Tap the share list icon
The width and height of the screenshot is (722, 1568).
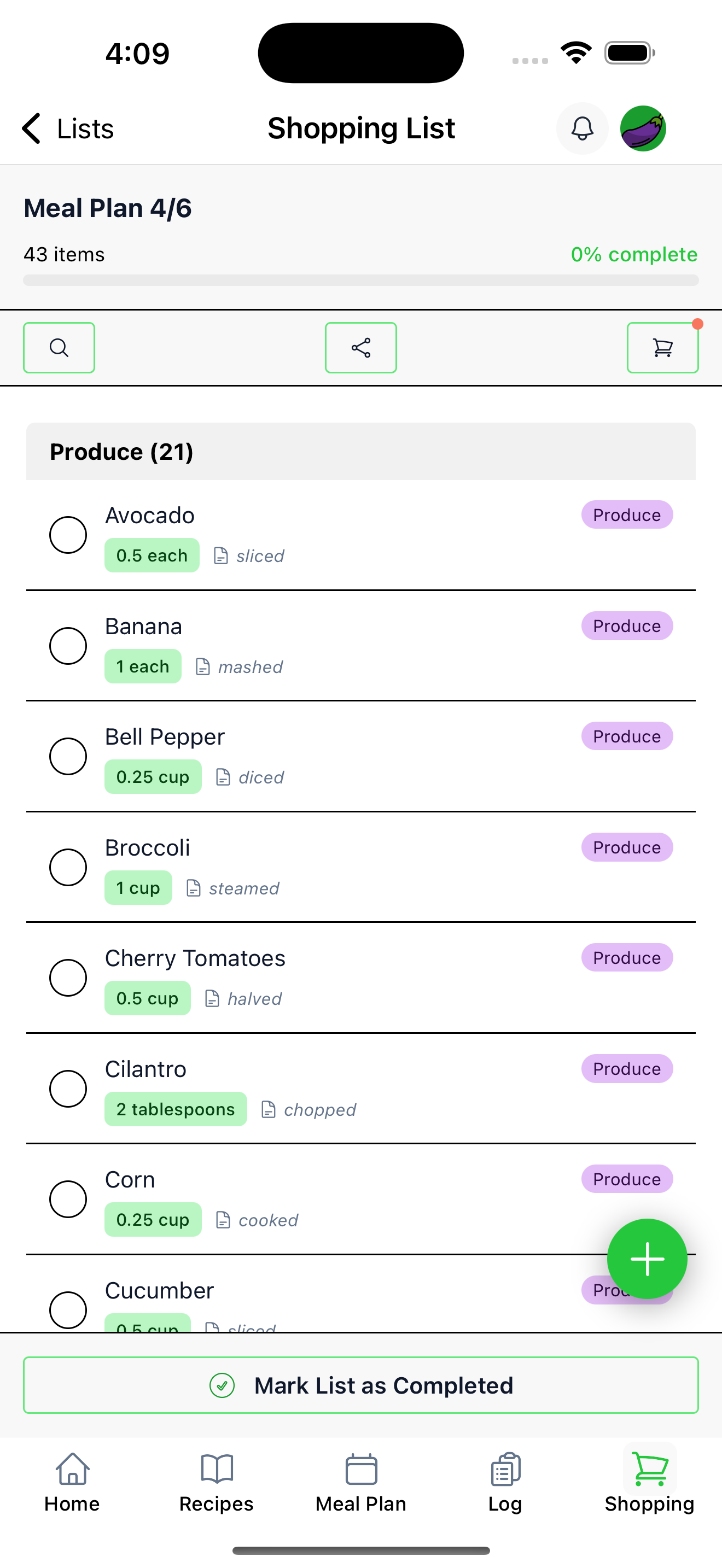click(x=361, y=348)
